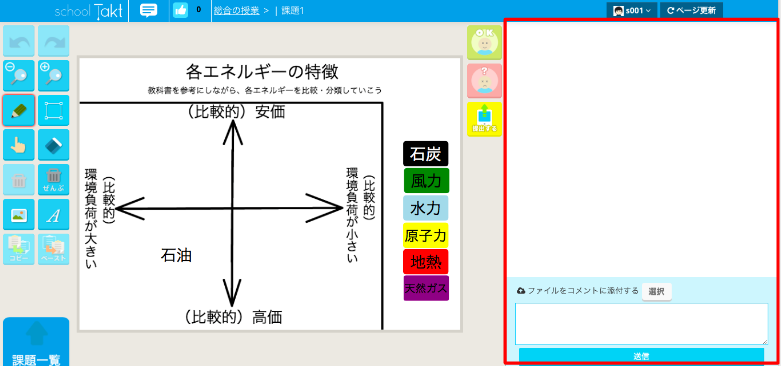781x366 pixels.
Task: Focus the comment text input box
Action: pos(642,324)
